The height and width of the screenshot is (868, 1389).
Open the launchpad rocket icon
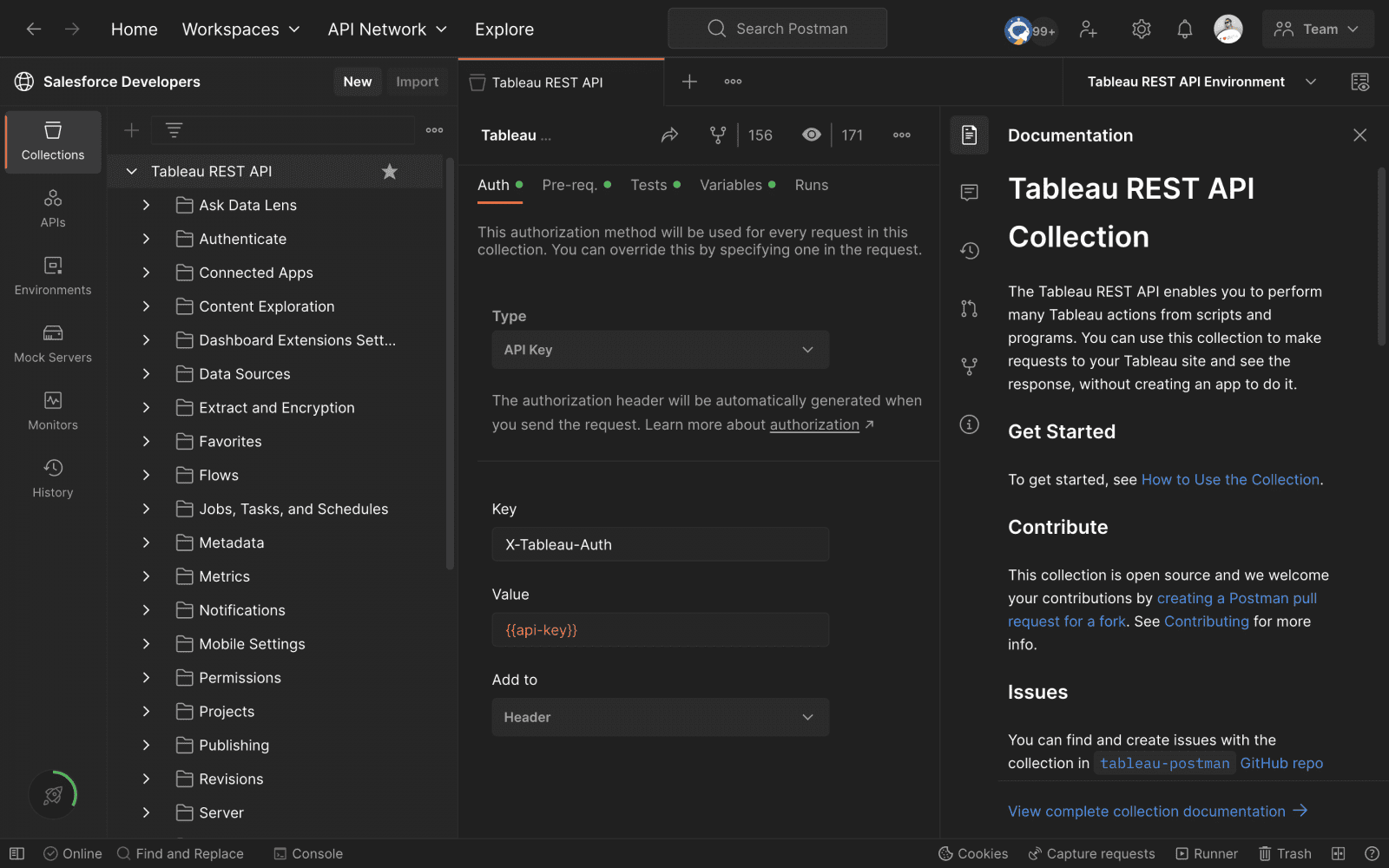click(53, 794)
